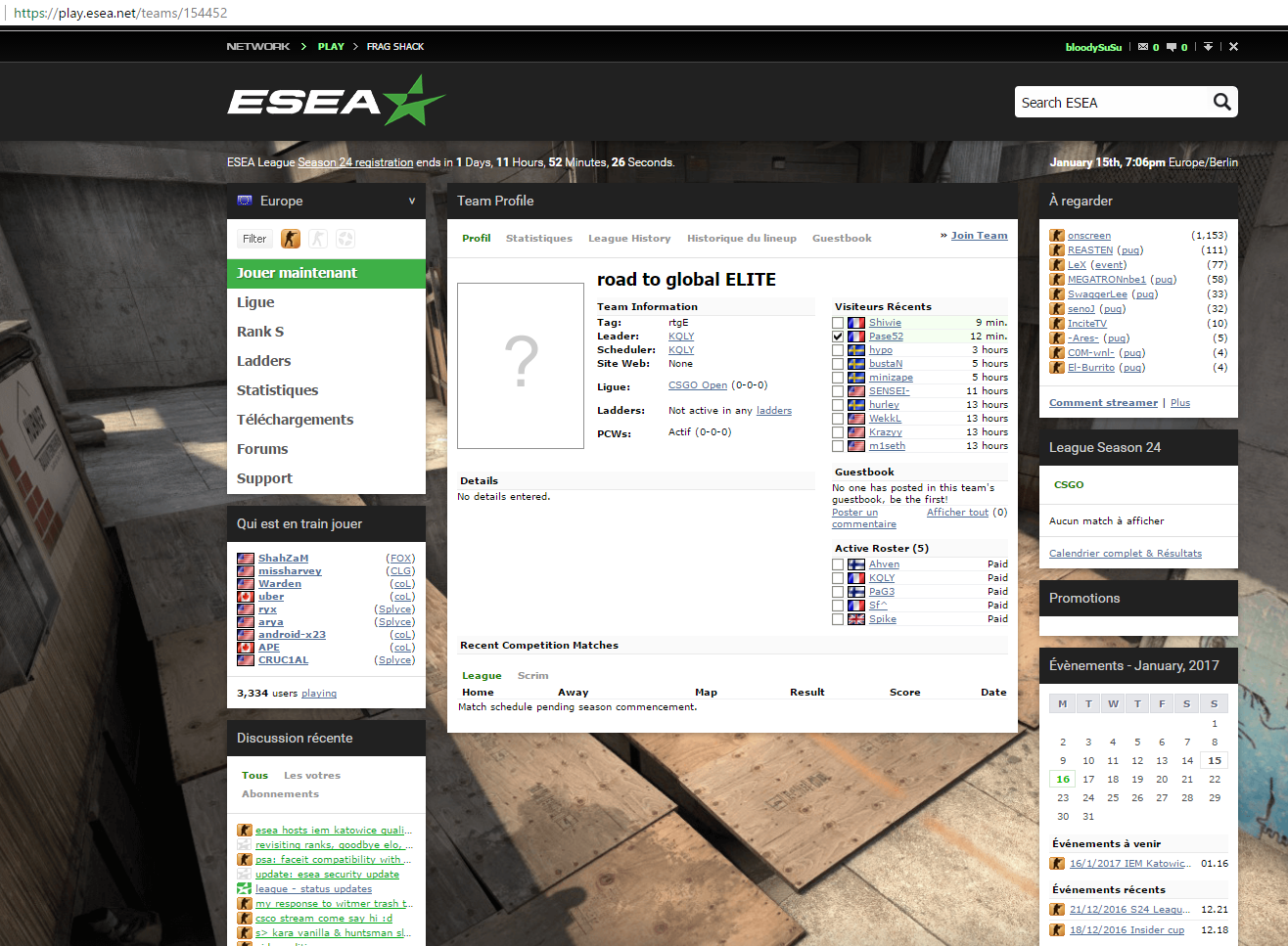Select the second grayed game filter icon
1288x946 pixels.
click(x=318, y=239)
